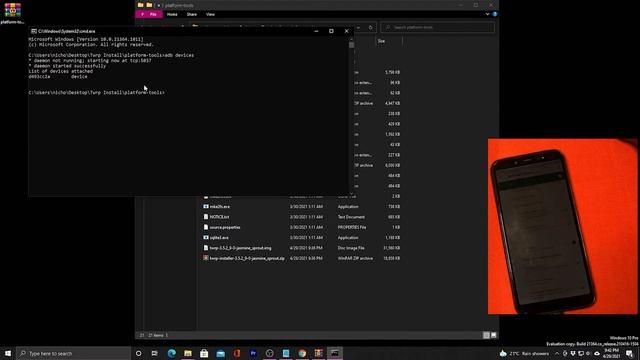
Task: Open Microsoft Store from the taskbar
Action: 204,353
